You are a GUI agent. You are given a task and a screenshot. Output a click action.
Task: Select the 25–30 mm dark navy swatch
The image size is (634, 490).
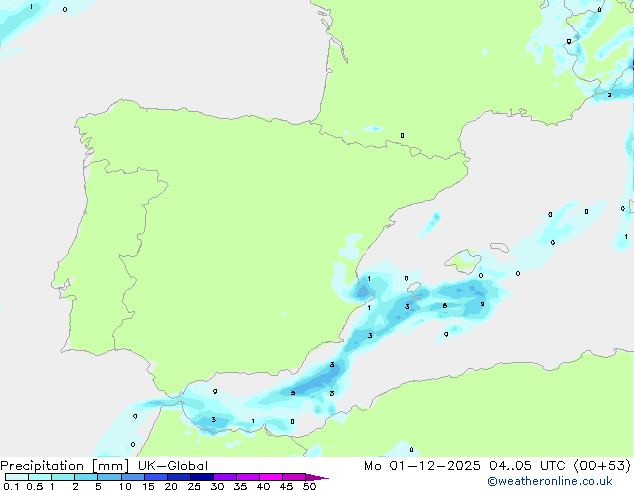tap(202, 477)
